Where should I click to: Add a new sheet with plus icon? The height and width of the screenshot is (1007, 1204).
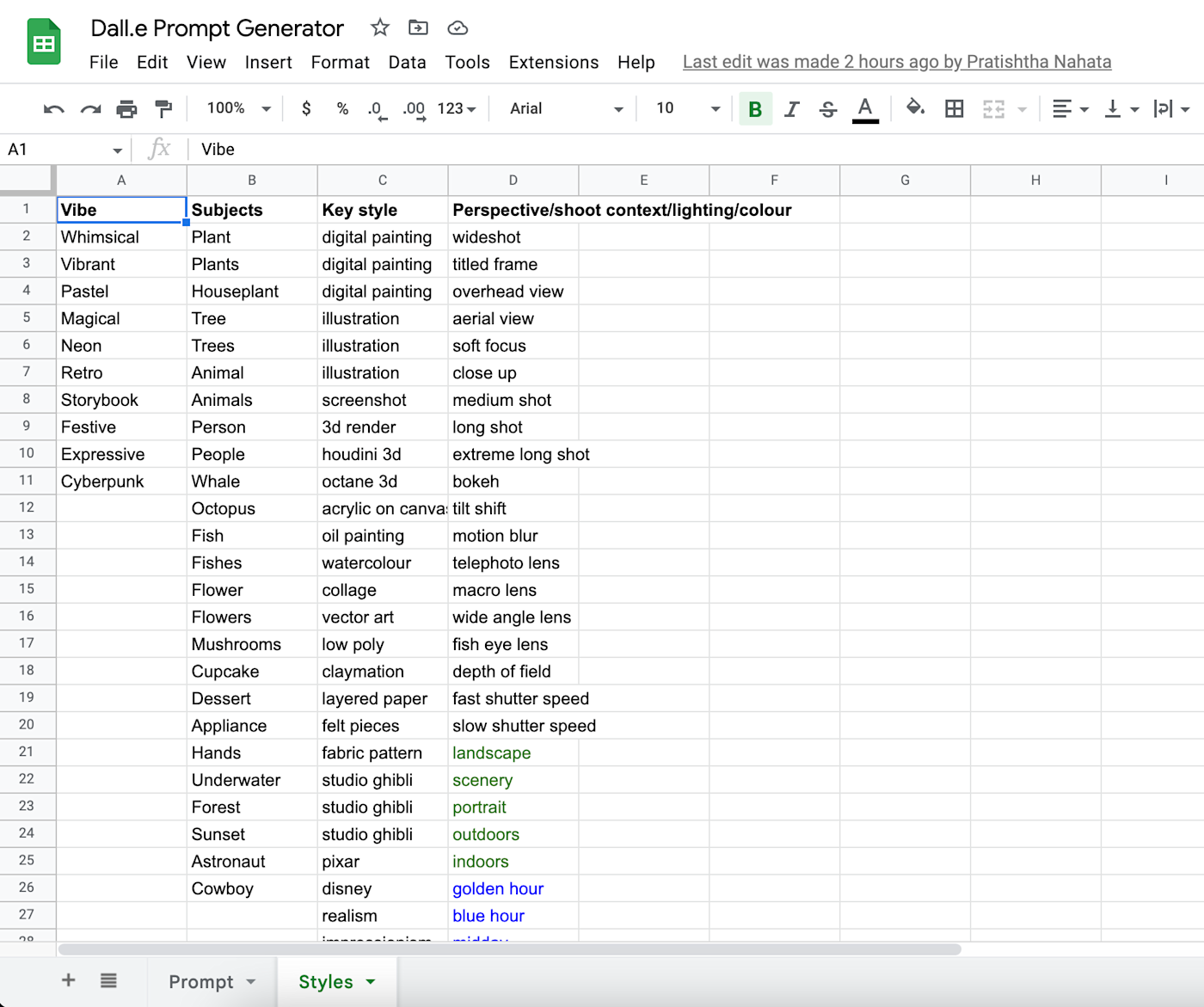69,980
